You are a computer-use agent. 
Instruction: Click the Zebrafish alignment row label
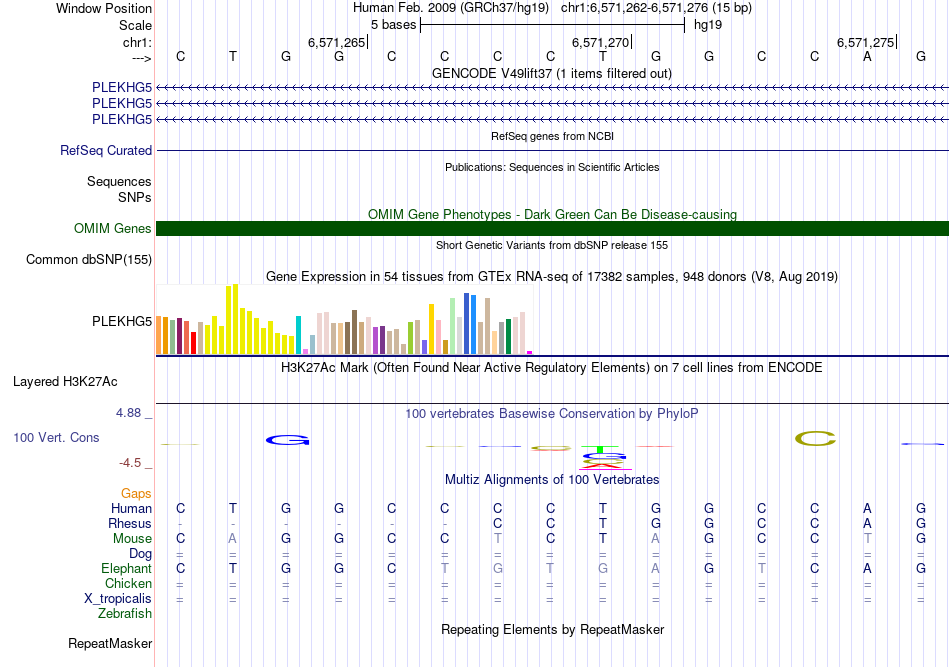point(125,614)
